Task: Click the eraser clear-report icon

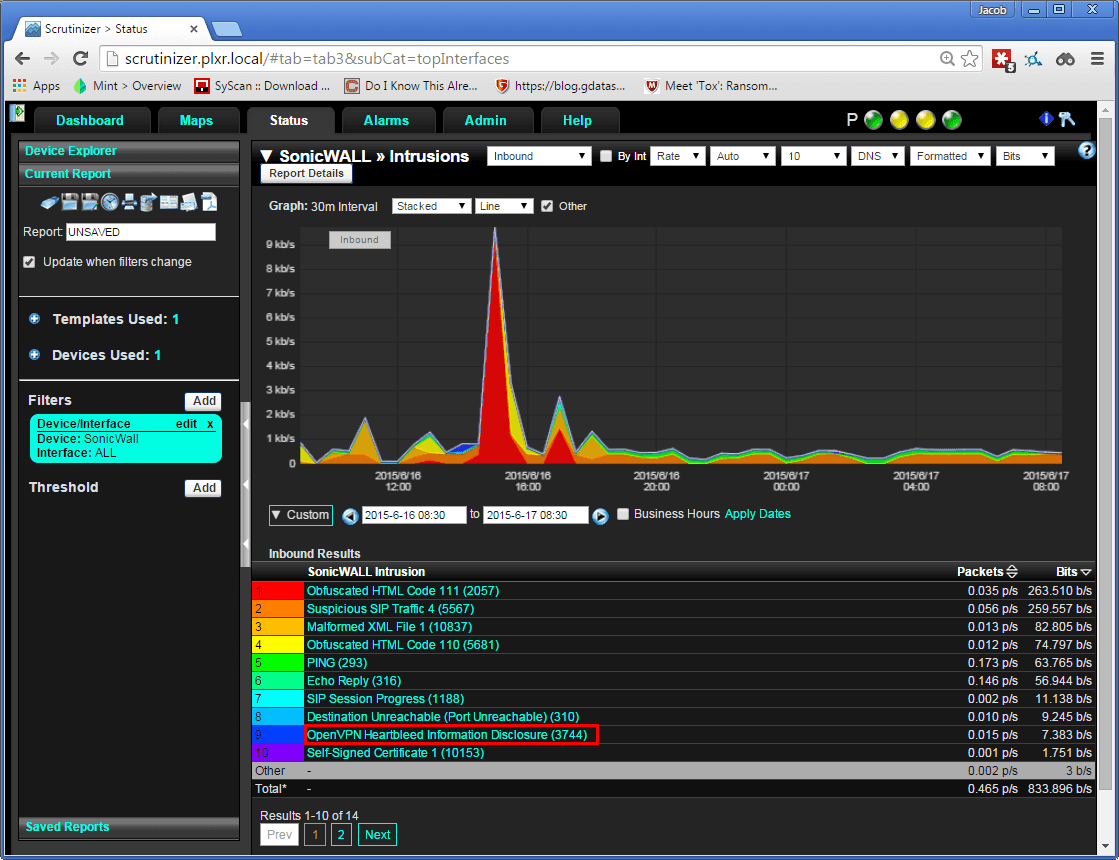Action: [49, 203]
